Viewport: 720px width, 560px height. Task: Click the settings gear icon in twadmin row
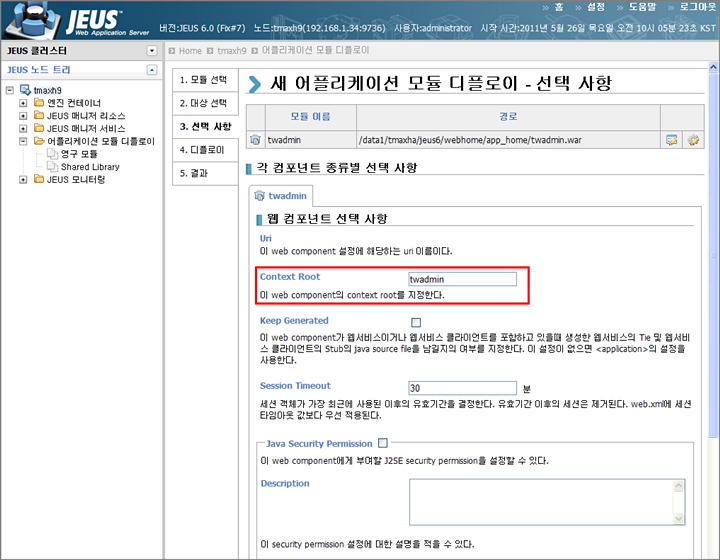pyautogui.click(x=693, y=140)
